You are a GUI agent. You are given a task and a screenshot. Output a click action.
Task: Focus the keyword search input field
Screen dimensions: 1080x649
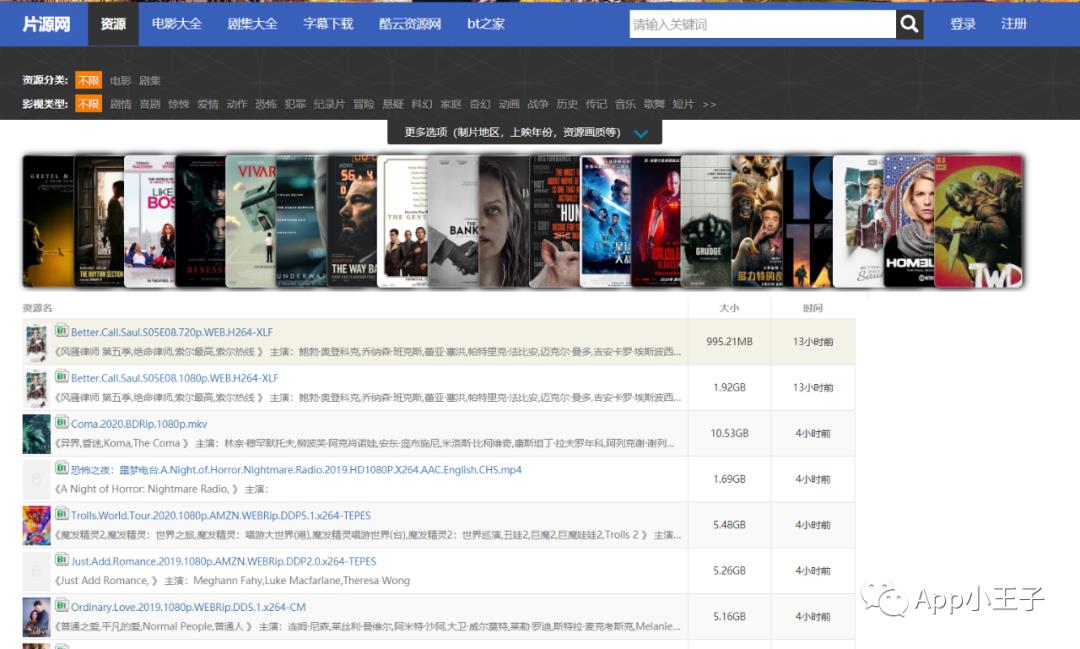click(760, 24)
